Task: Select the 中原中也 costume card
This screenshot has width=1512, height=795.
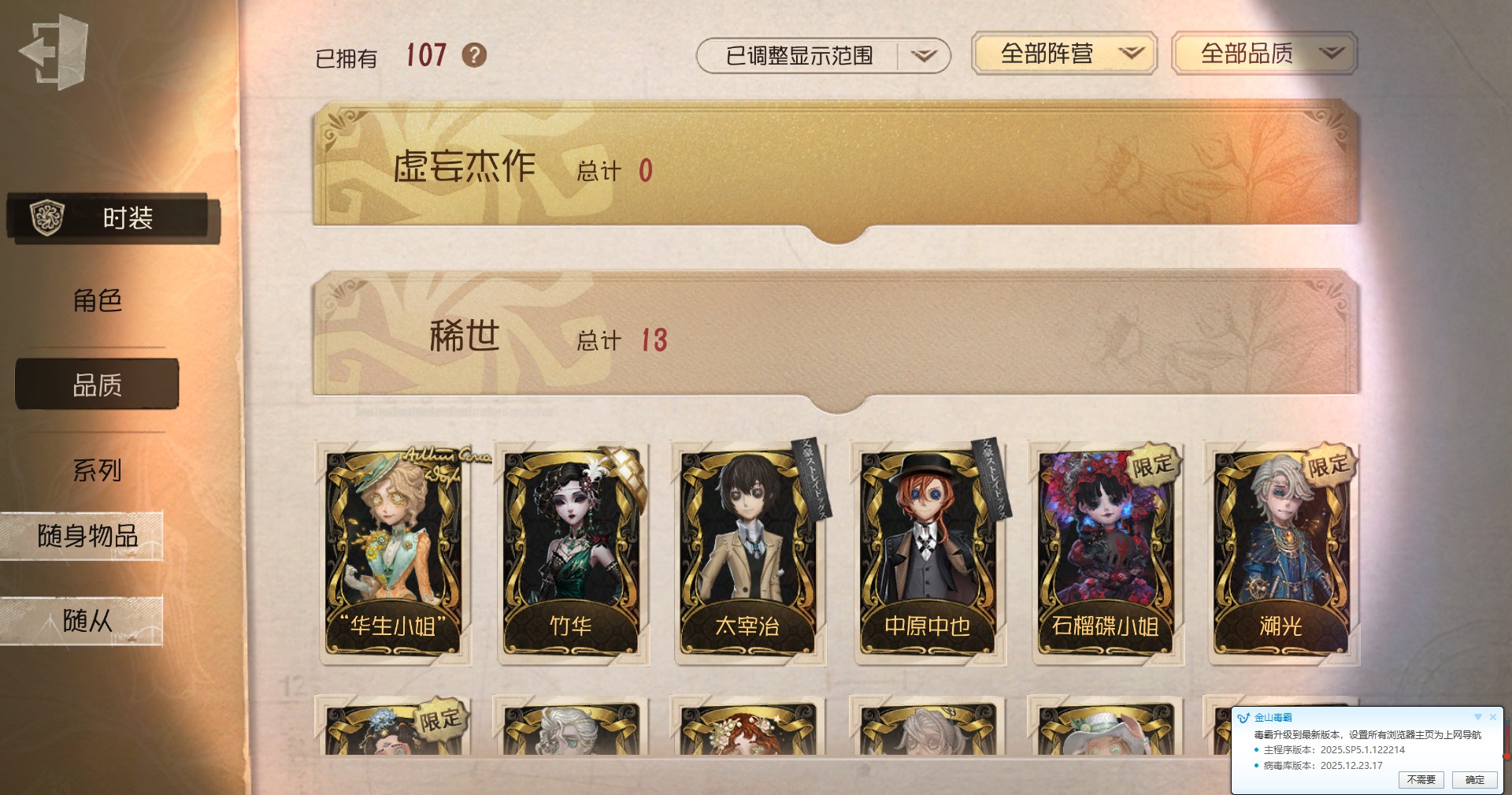Action: (928, 553)
